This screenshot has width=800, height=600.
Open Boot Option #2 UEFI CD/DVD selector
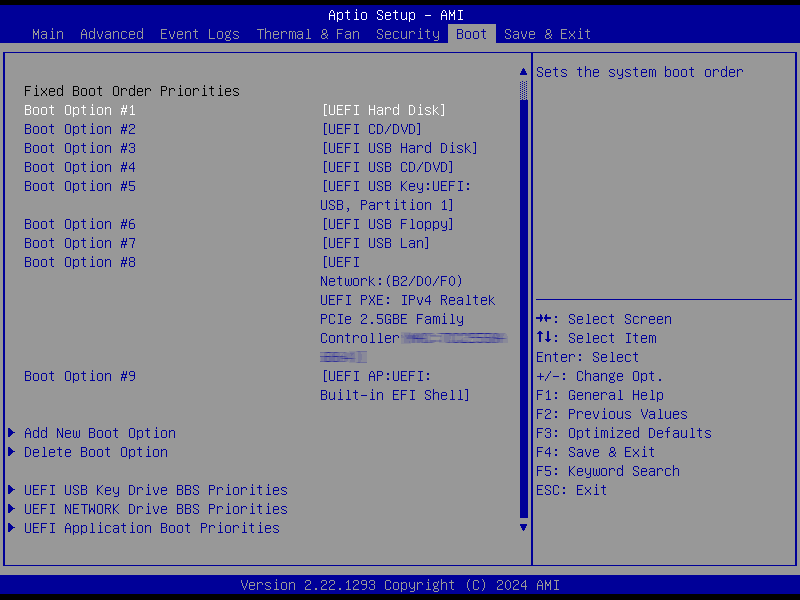(x=371, y=129)
